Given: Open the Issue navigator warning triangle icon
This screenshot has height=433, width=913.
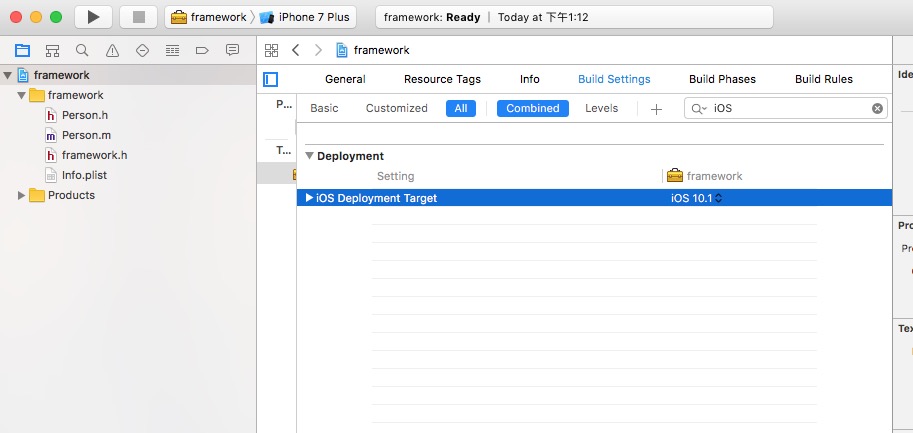Looking at the screenshot, I should point(112,51).
